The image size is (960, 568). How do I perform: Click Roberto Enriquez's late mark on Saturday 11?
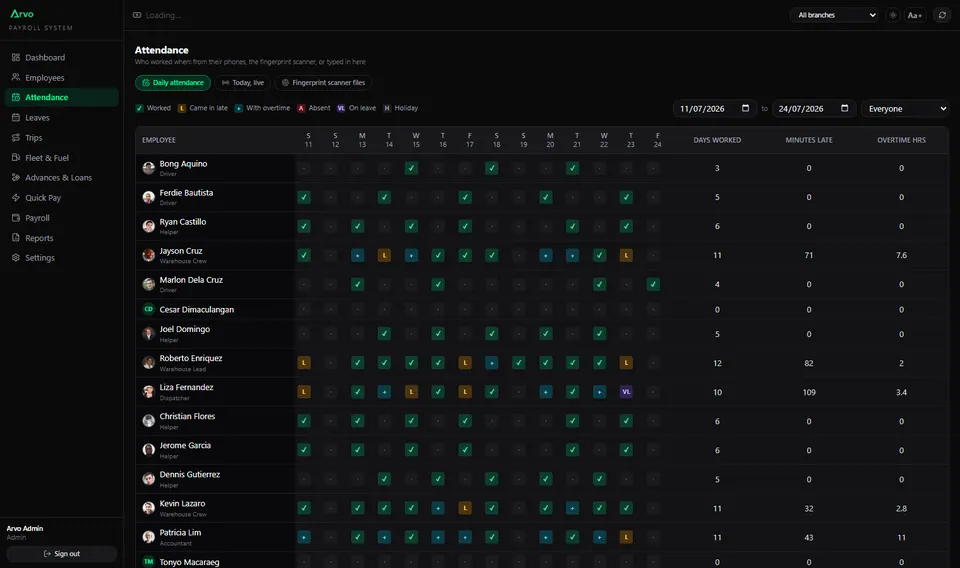coord(304,363)
